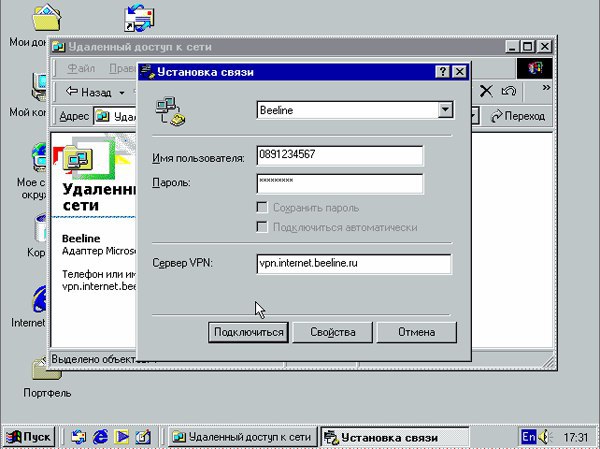
Task: Focus the Сервер VPN field
Action: click(x=354, y=263)
